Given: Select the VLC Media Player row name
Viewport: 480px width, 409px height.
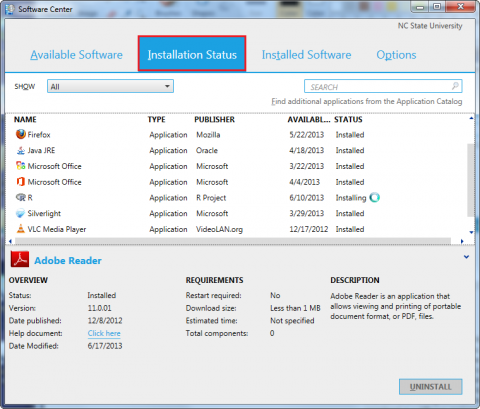Looking at the screenshot, I should pos(57,229).
